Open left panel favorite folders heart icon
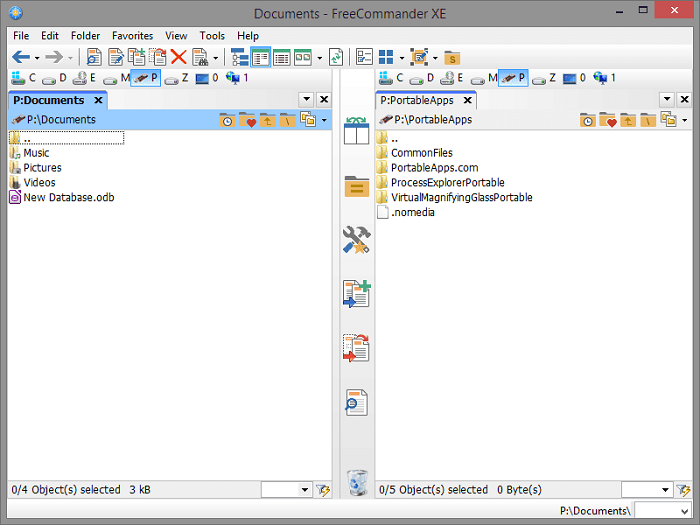Viewport: 700px width, 525px height. tap(247, 120)
